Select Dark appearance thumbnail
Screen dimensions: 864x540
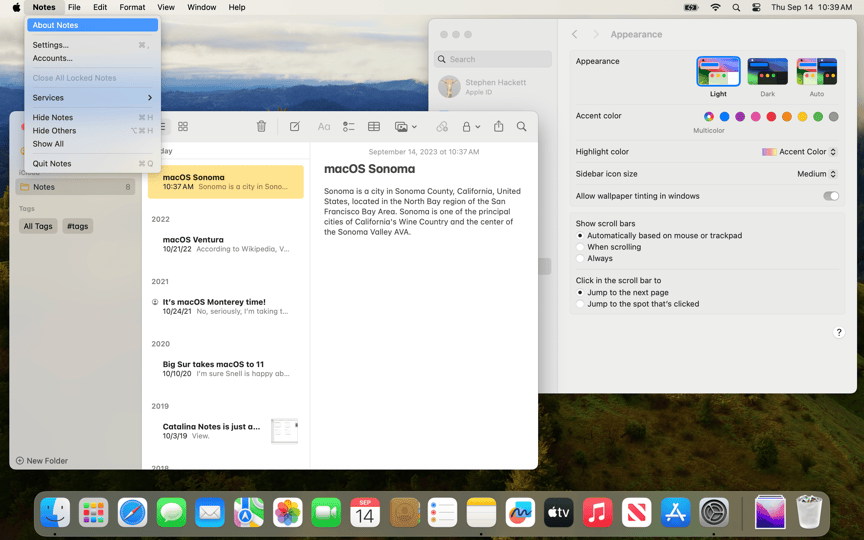point(768,72)
